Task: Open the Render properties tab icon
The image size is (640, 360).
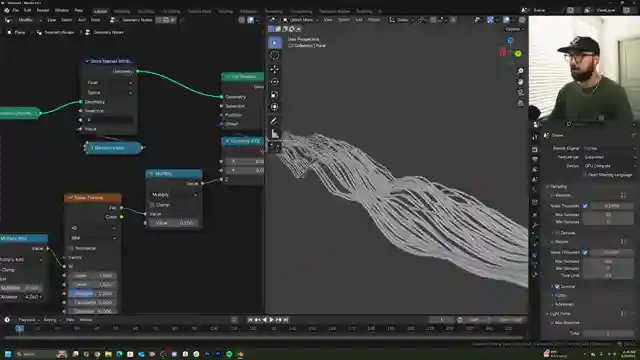Action: point(535,149)
